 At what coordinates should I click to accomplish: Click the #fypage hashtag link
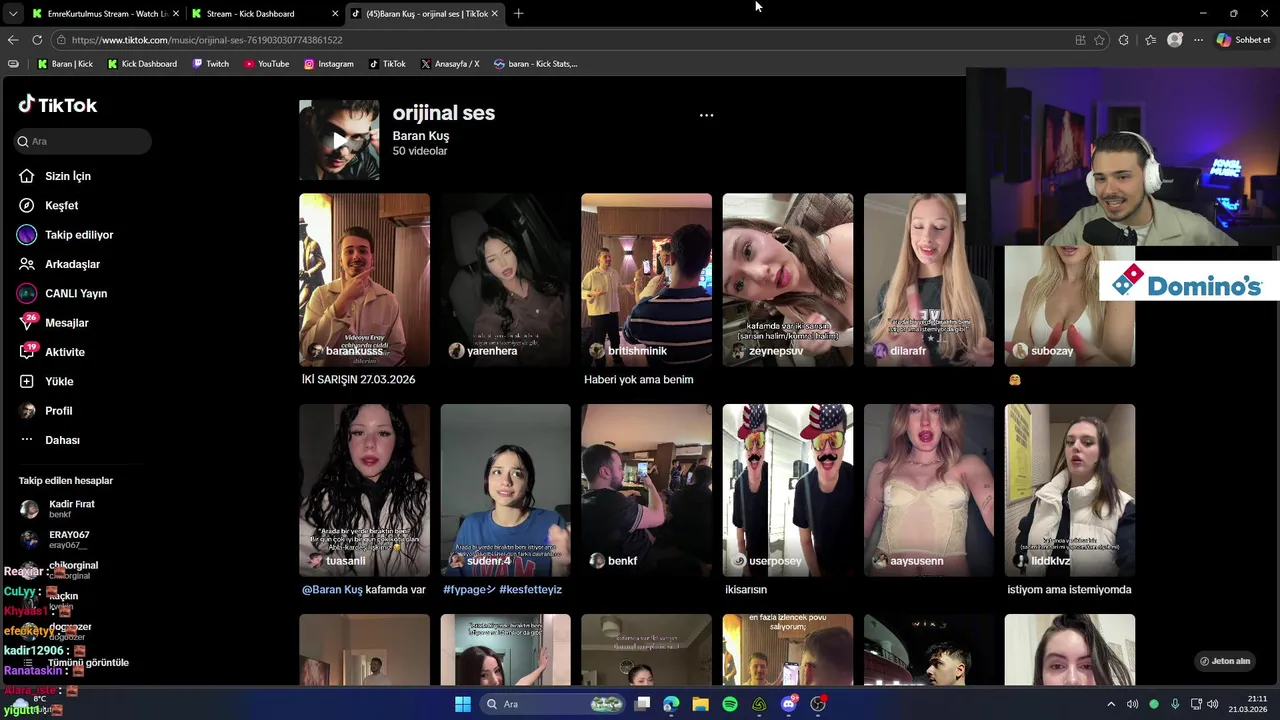coord(469,590)
